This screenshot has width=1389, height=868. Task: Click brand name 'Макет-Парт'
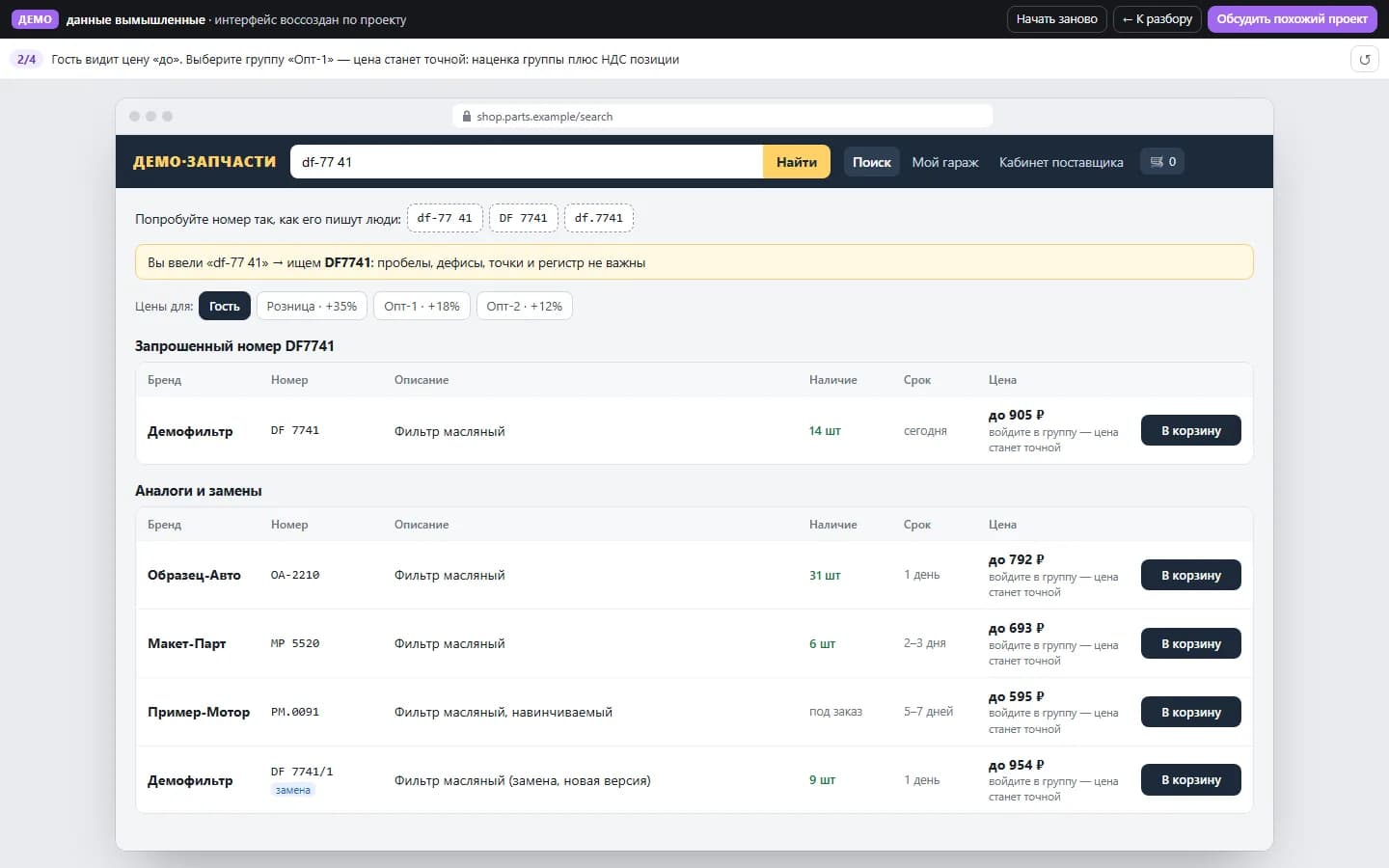click(187, 644)
